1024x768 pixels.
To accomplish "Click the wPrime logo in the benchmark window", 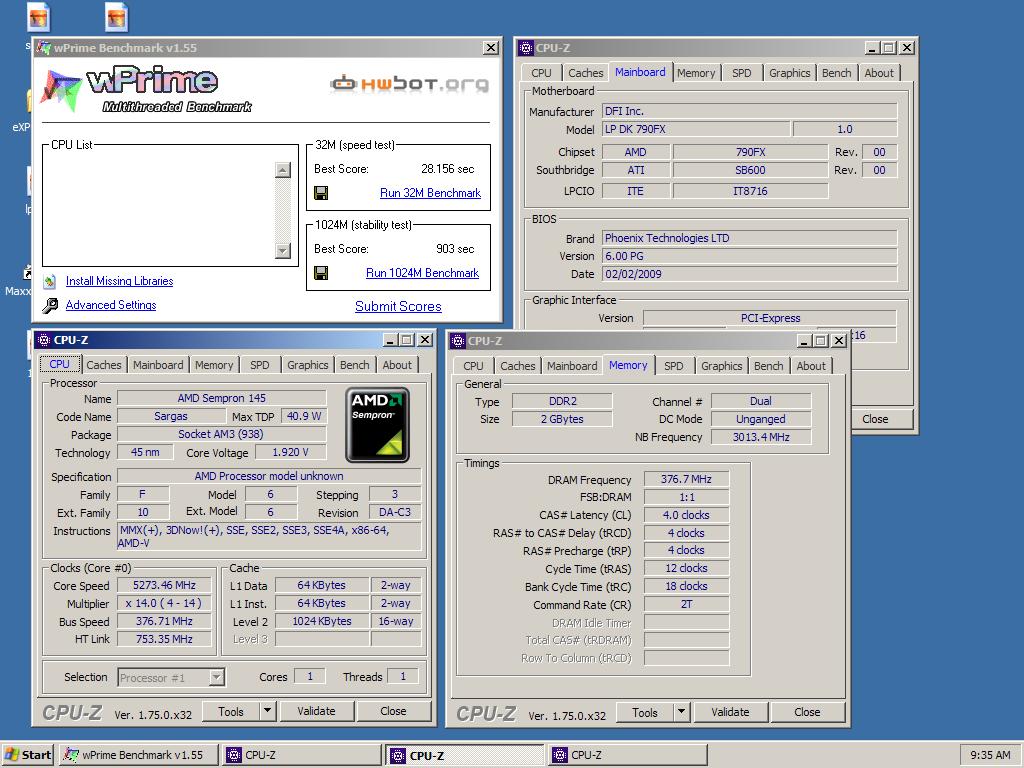I will [x=146, y=89].
